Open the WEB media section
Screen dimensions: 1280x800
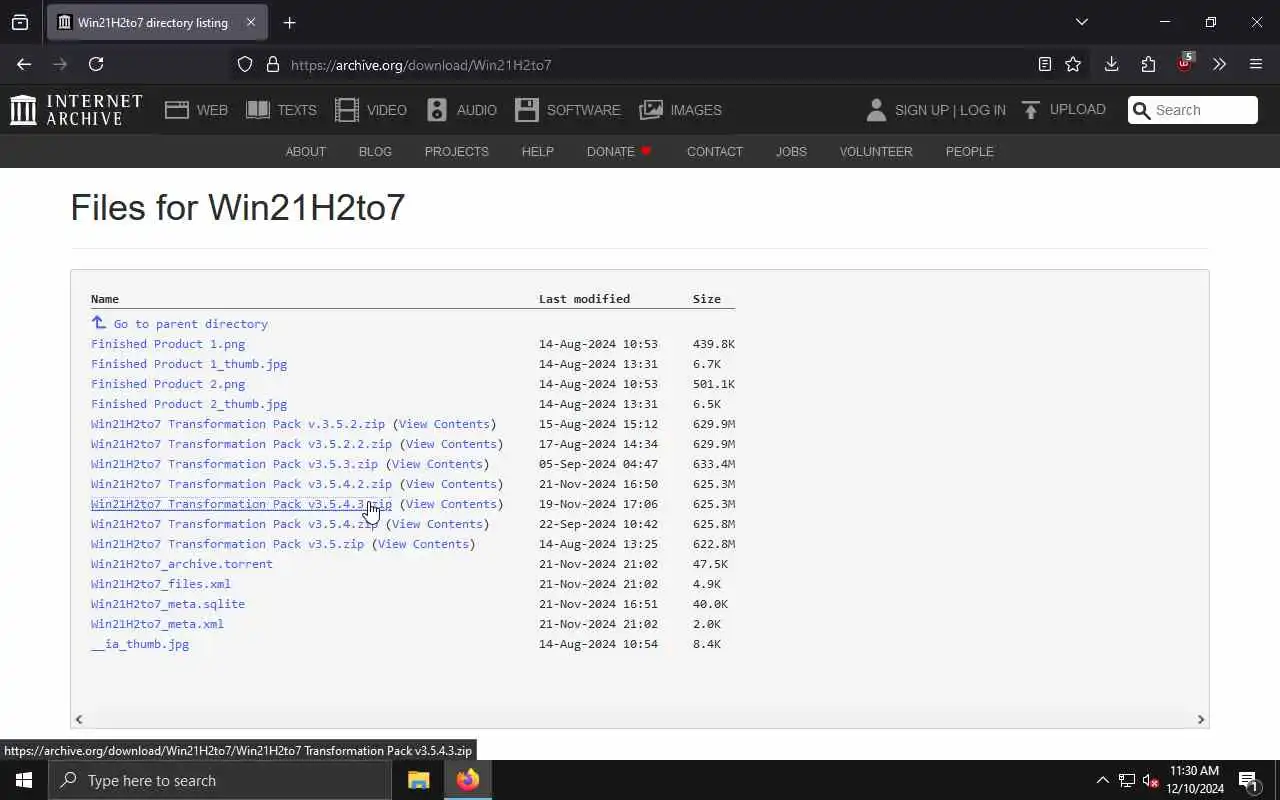coord(196,110)
